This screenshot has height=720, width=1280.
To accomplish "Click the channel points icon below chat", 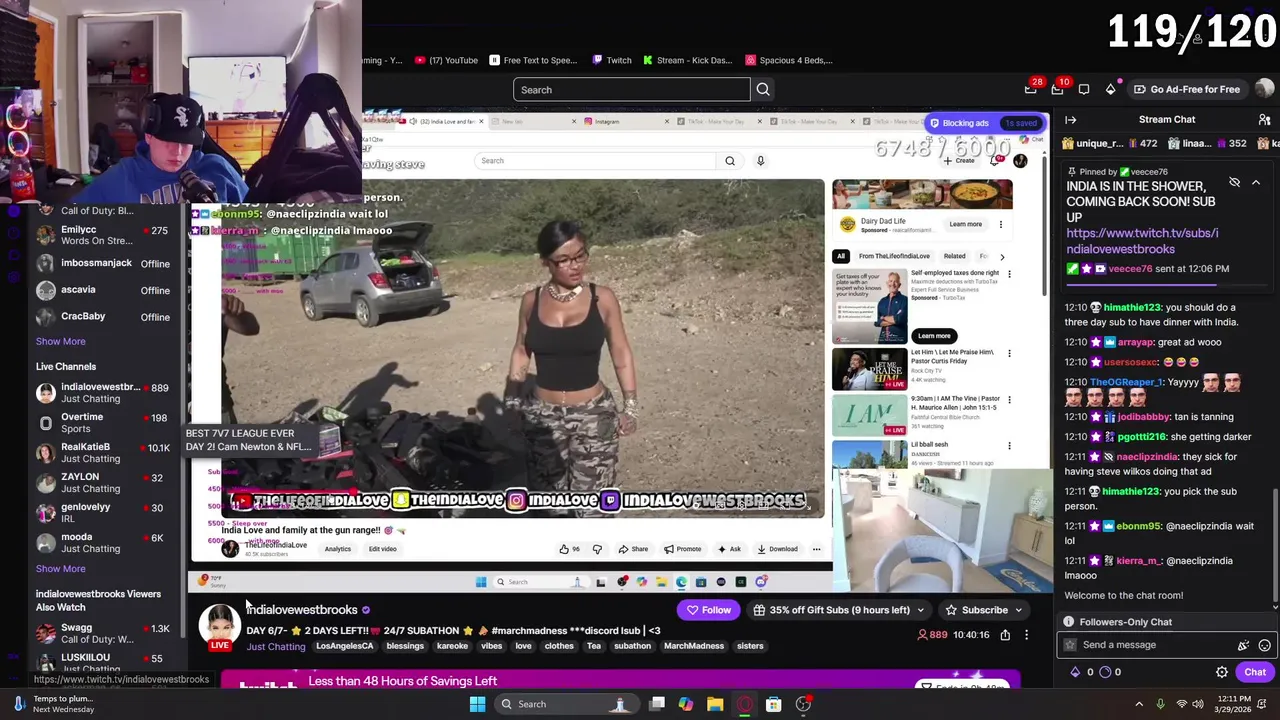I will (1105, 672).
